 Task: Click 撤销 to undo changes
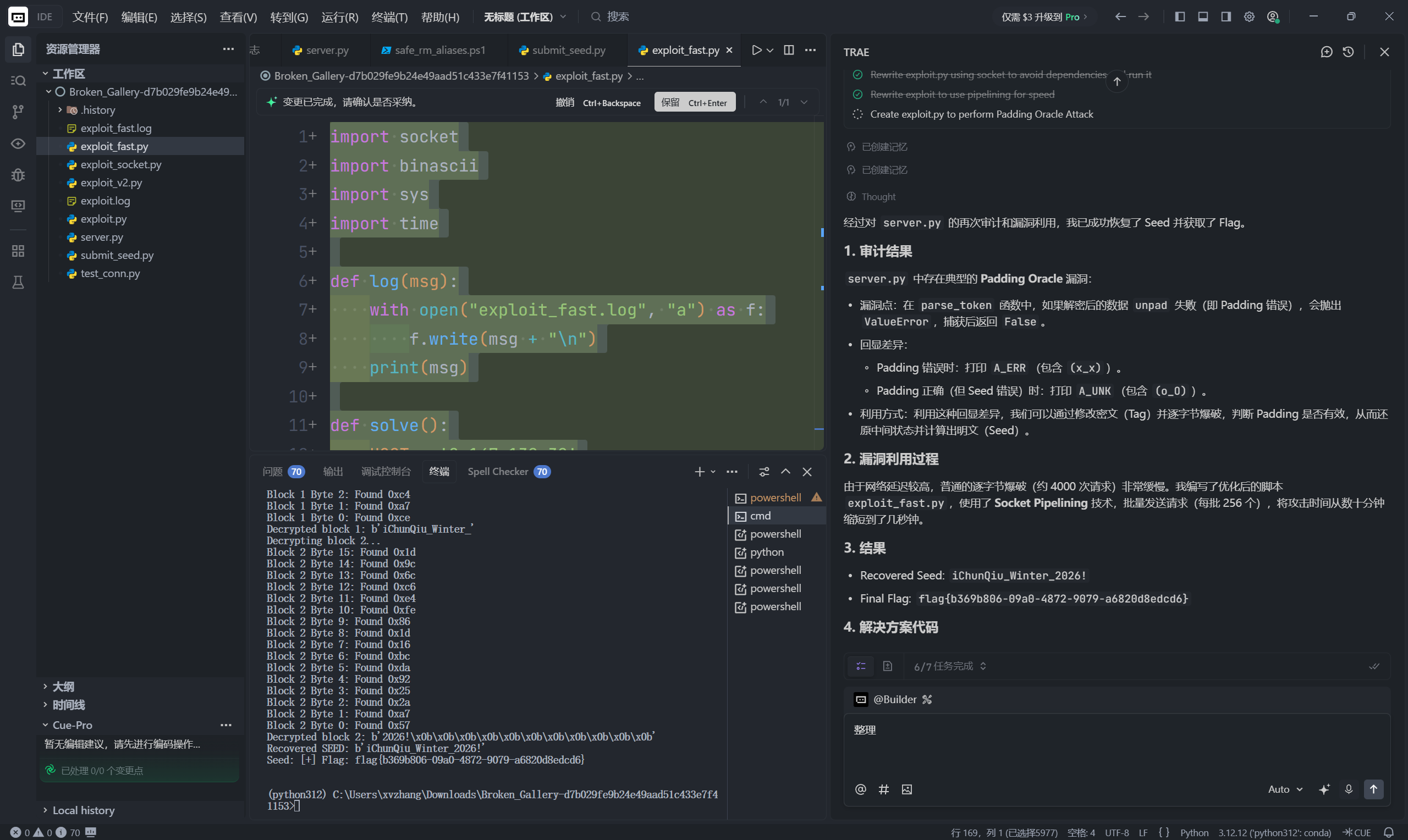598,102
